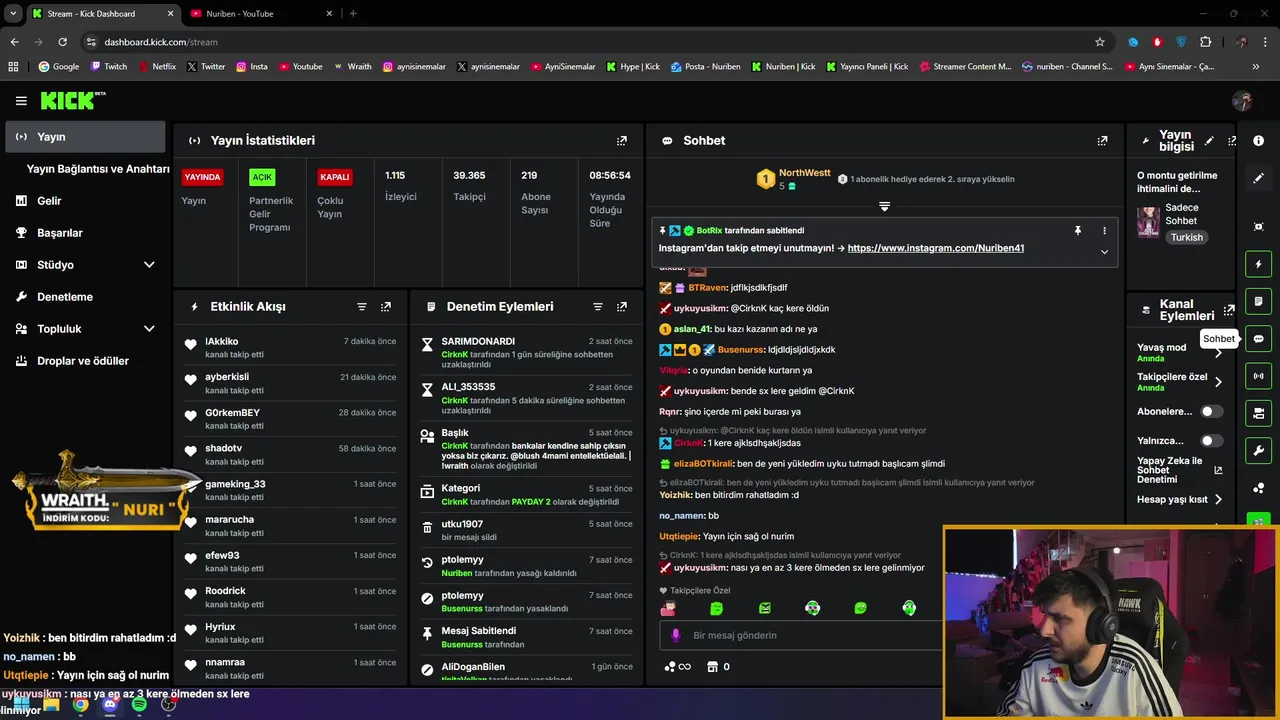1280x720 pixels.
Task: Click the address bar URL
Action: click(x=161, y=42)
